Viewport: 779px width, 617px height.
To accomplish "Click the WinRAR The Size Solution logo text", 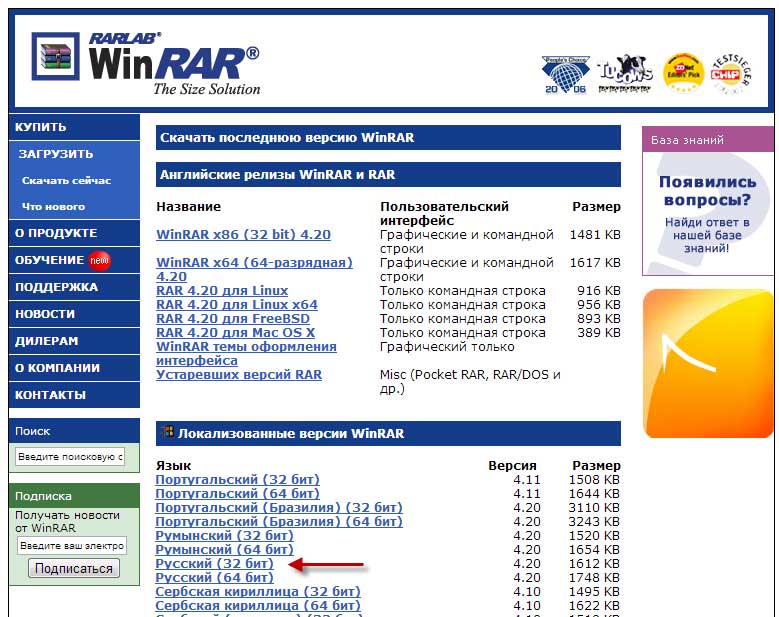I will click(x=174, y=65).
